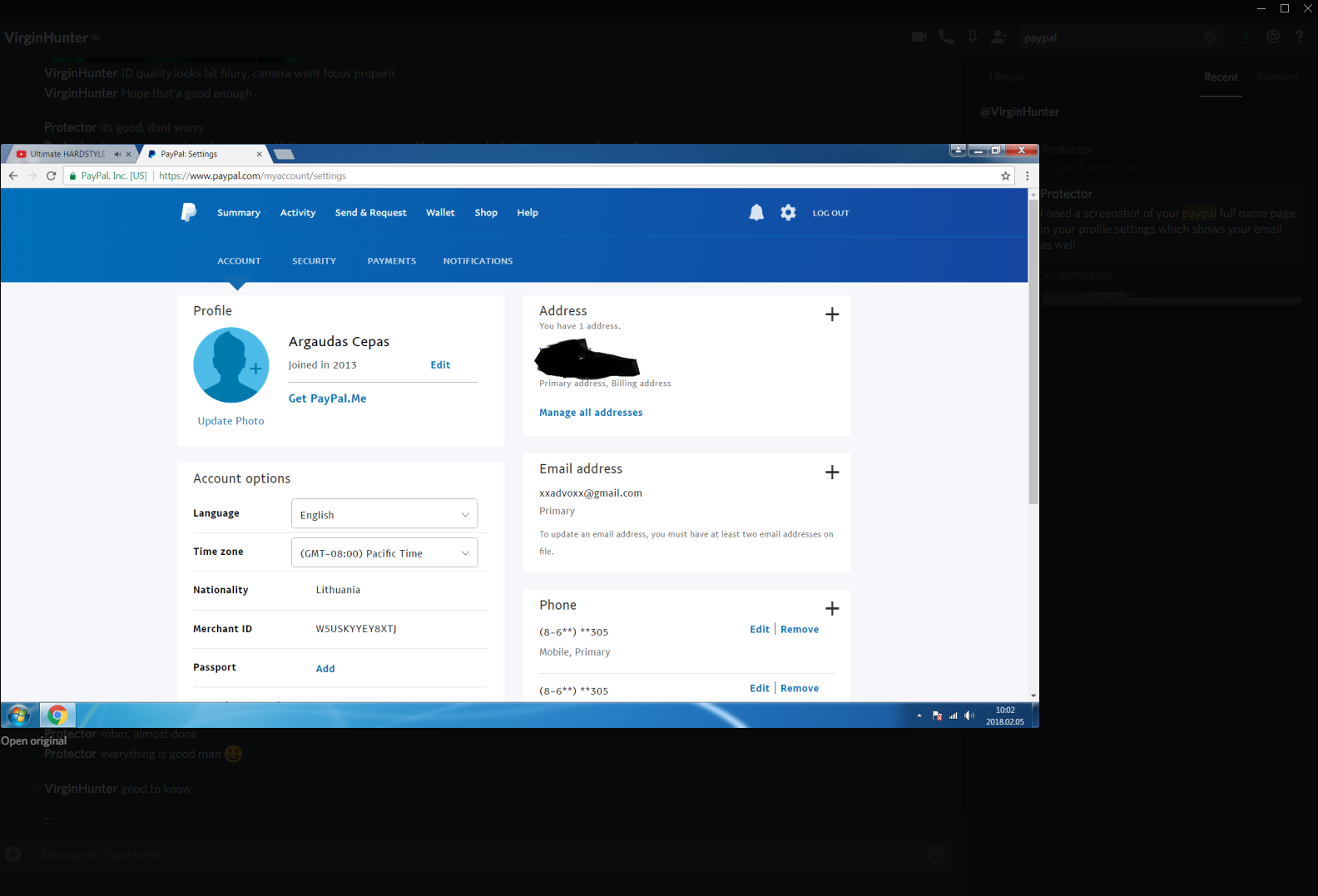Click the browser forward arrow
Image resolution: width=1318 pixels, height=896 pixels.
pyautogui.click(x=32, y=176)
